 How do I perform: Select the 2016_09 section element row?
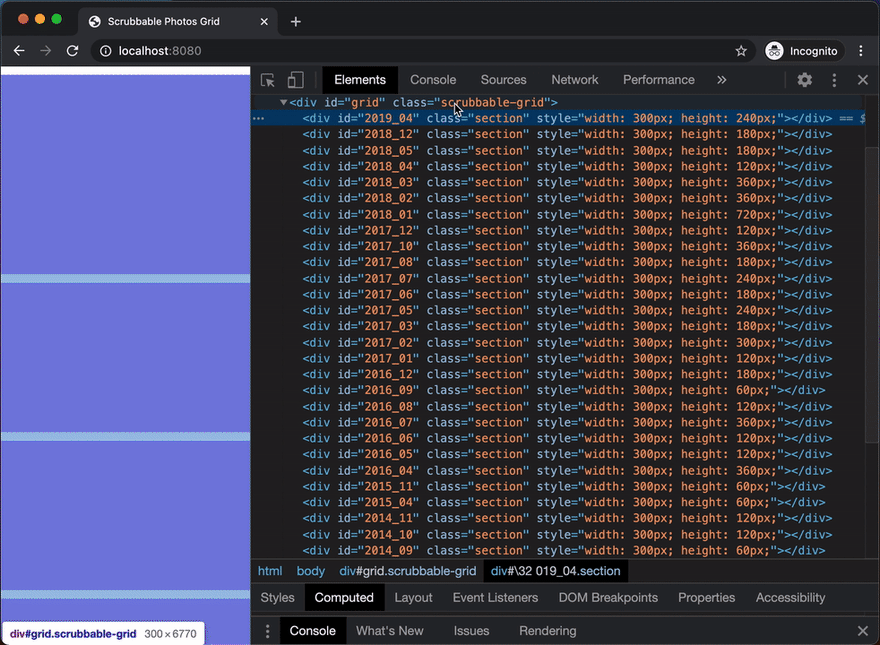click(x=558, y=390)
